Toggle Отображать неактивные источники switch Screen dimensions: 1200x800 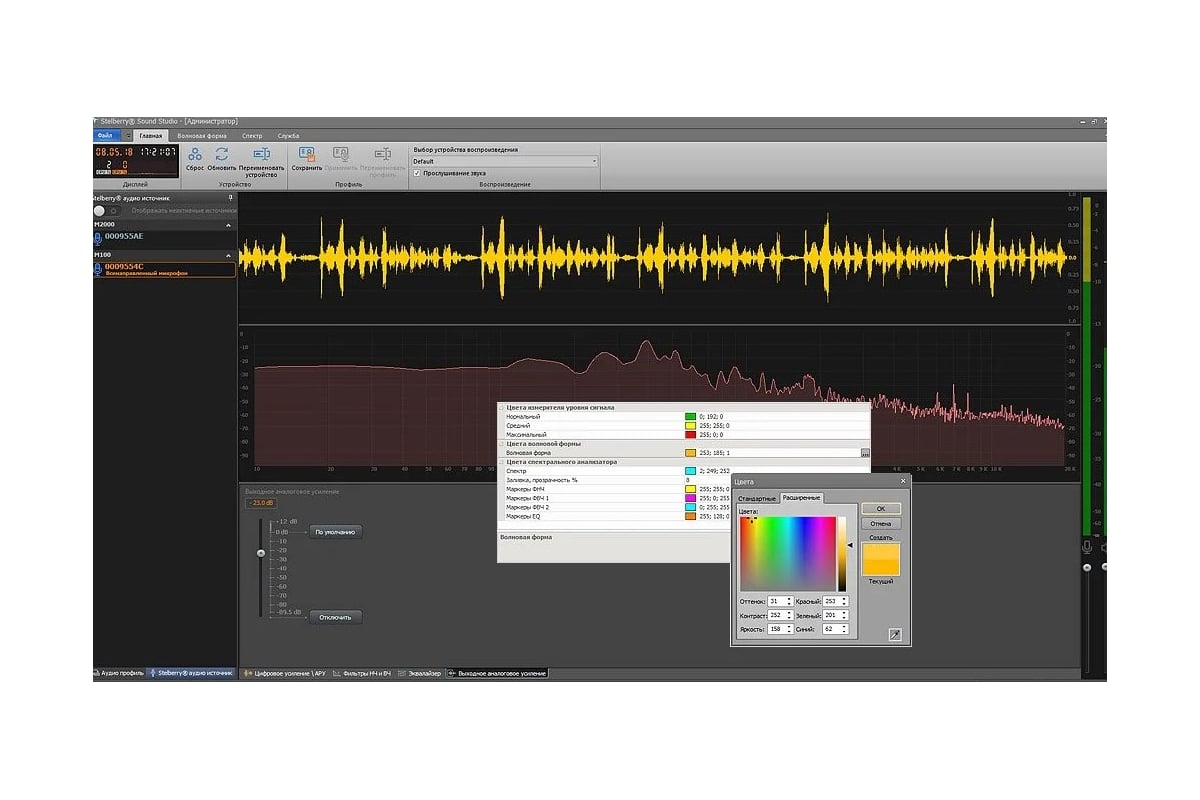[106, 211]
